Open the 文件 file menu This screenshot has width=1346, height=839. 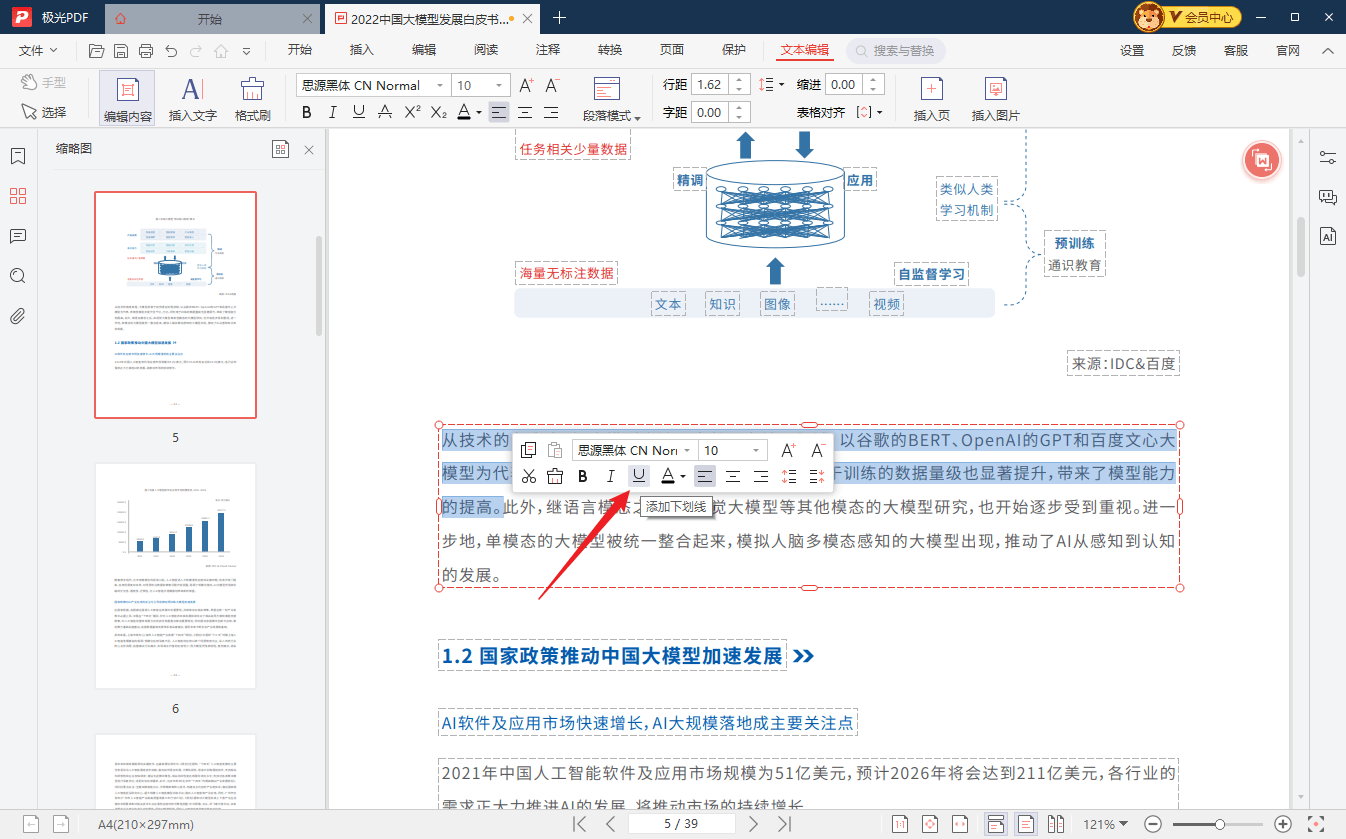(38, 50)
